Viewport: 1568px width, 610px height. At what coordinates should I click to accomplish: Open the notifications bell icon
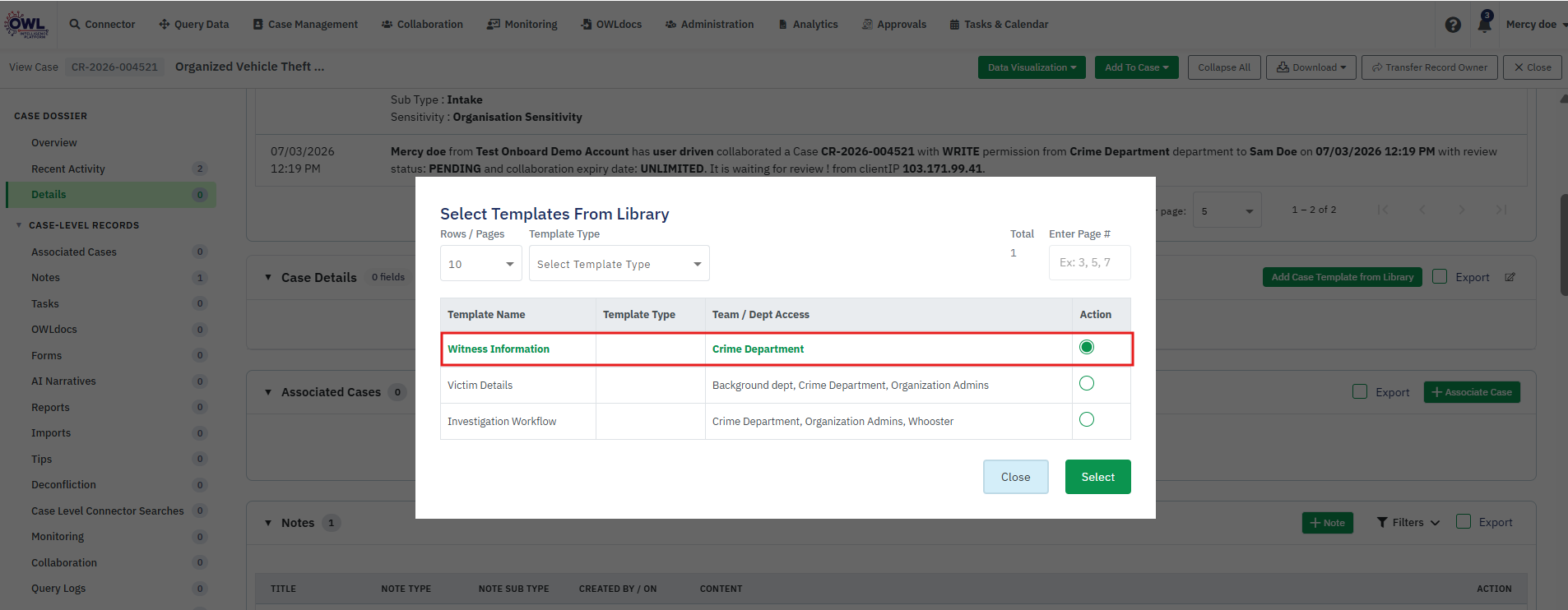tap(1484, 23)
